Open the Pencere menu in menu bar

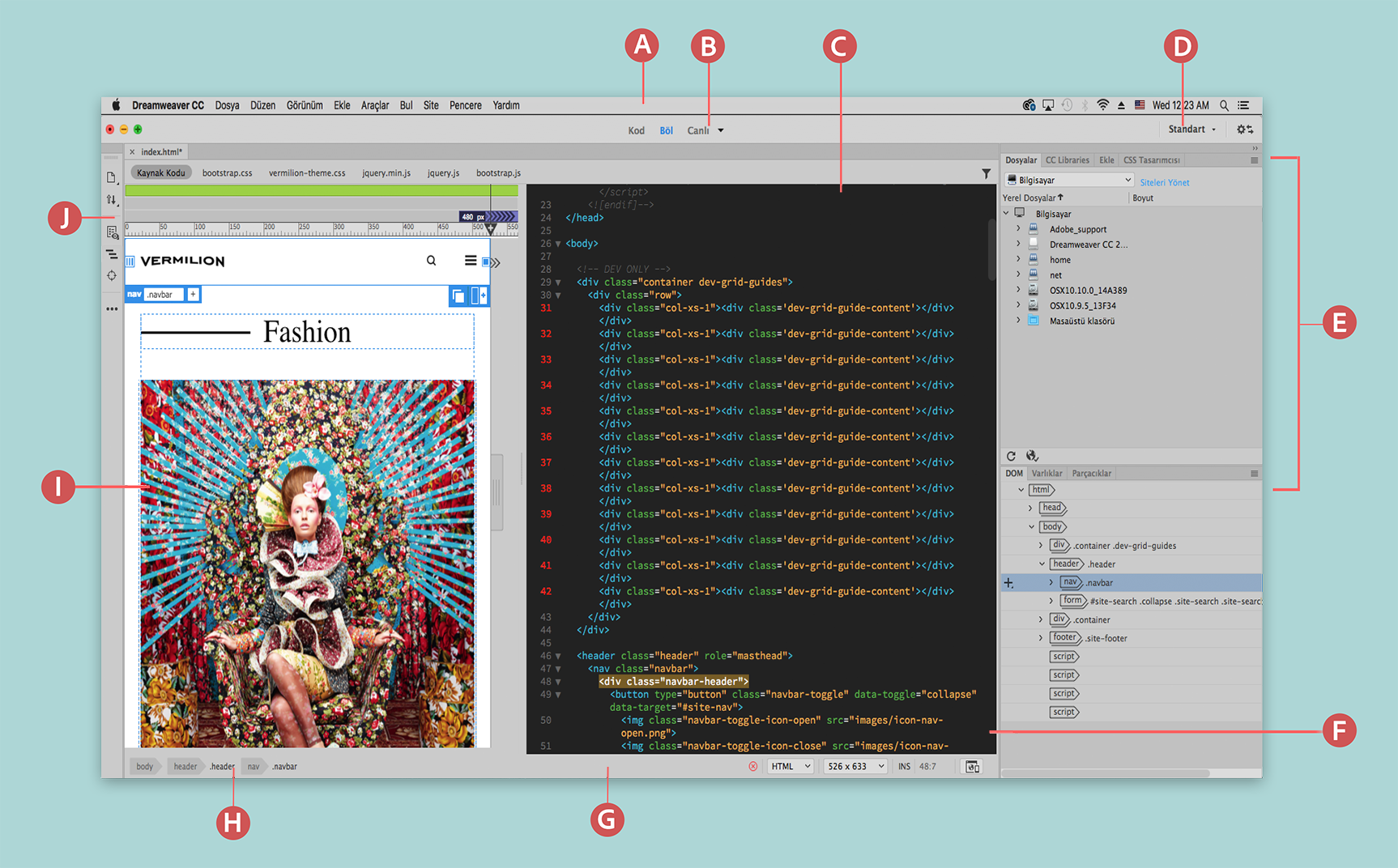466,105
